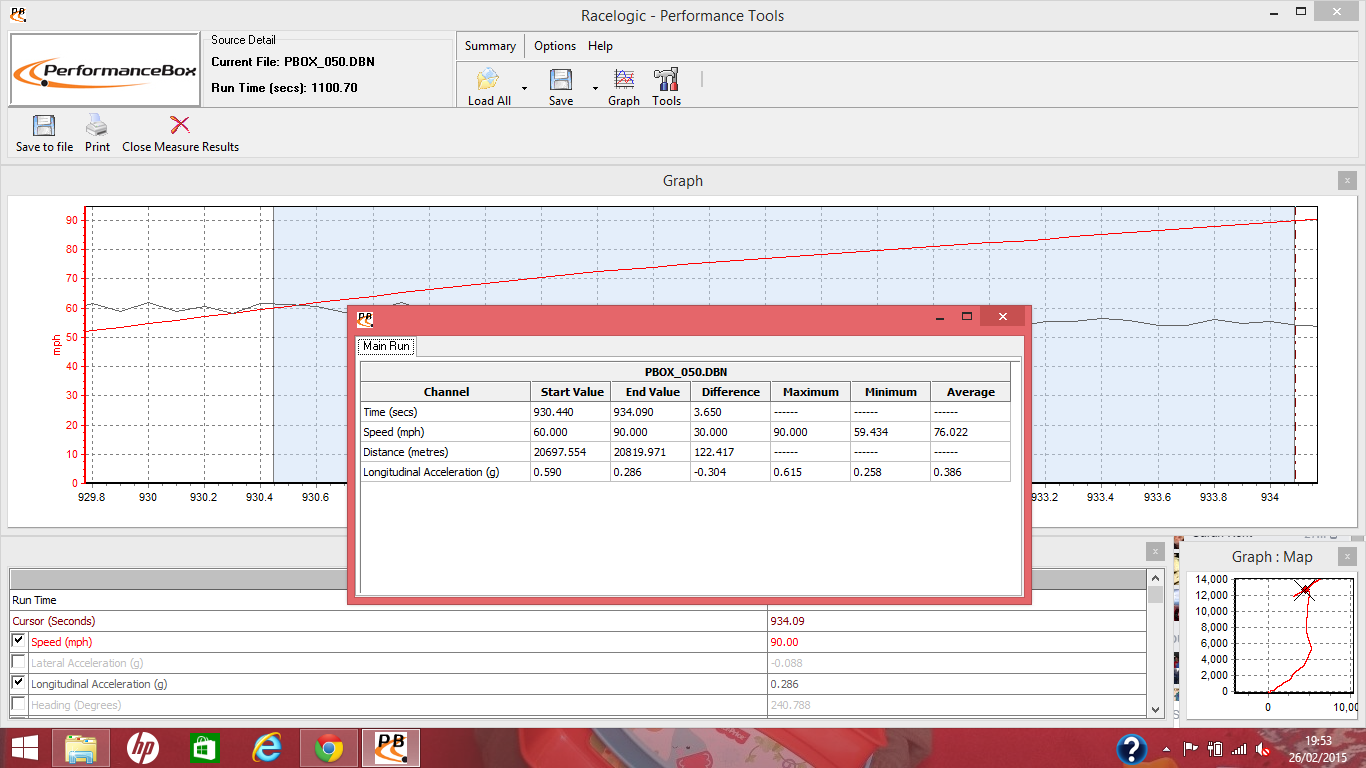The height and width of the screenshot is (768, 1366).
Task: Close the Graph panel with its x button
Action: (x=1347, y=181)
